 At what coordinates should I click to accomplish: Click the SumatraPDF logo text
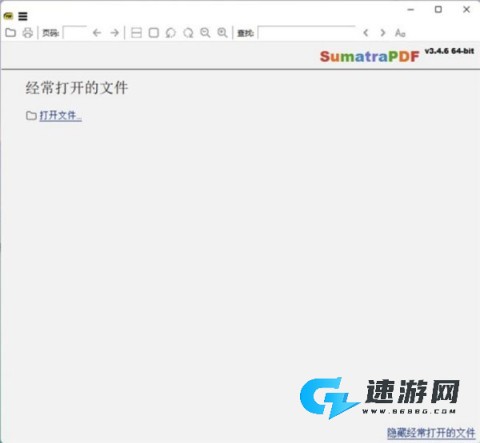(369, 56)
